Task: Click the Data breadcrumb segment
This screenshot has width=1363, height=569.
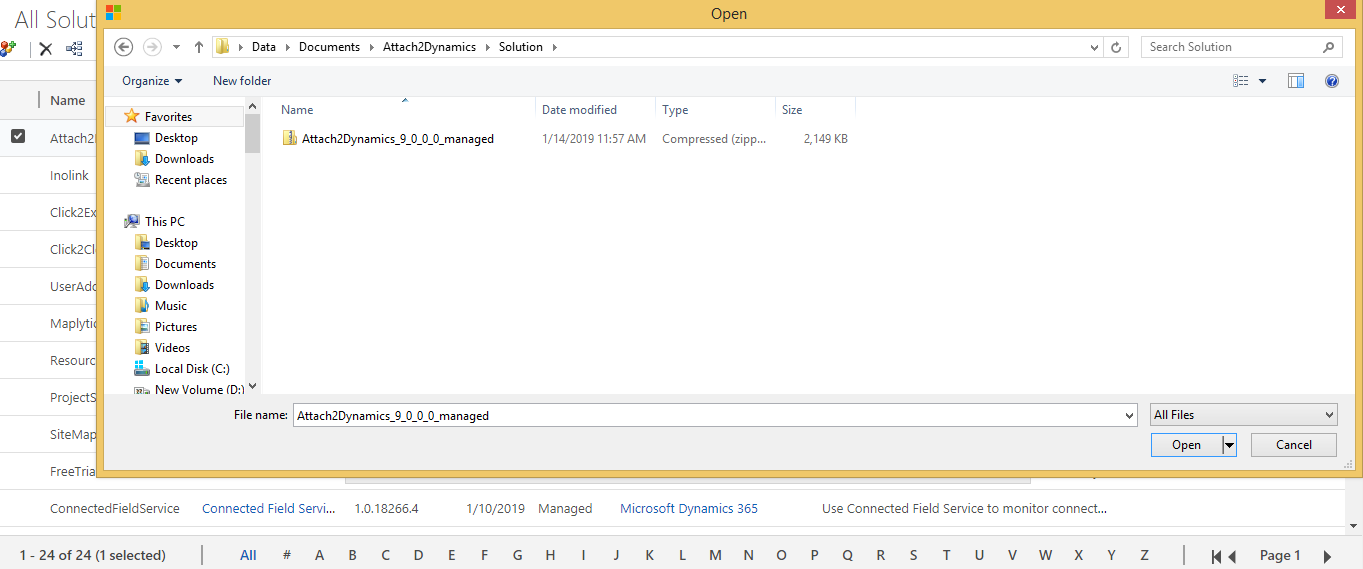Action: (263, 47)
